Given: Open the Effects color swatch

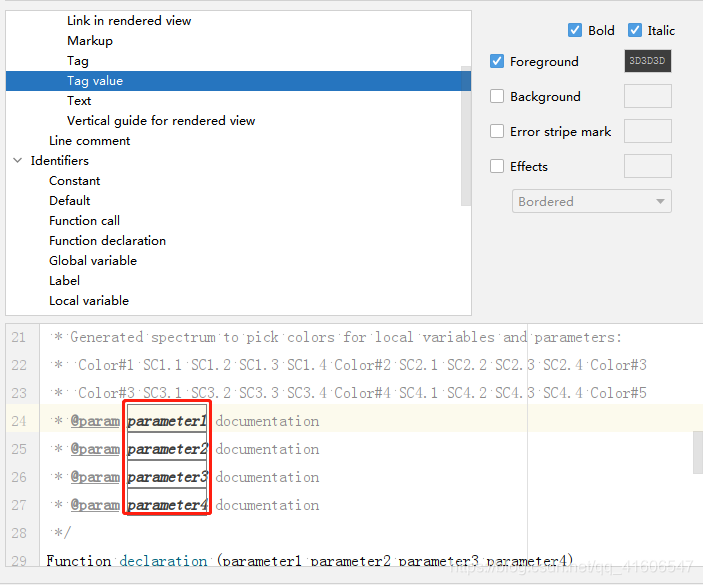Looking at the screenshot, I should click(x=647, y=166).
